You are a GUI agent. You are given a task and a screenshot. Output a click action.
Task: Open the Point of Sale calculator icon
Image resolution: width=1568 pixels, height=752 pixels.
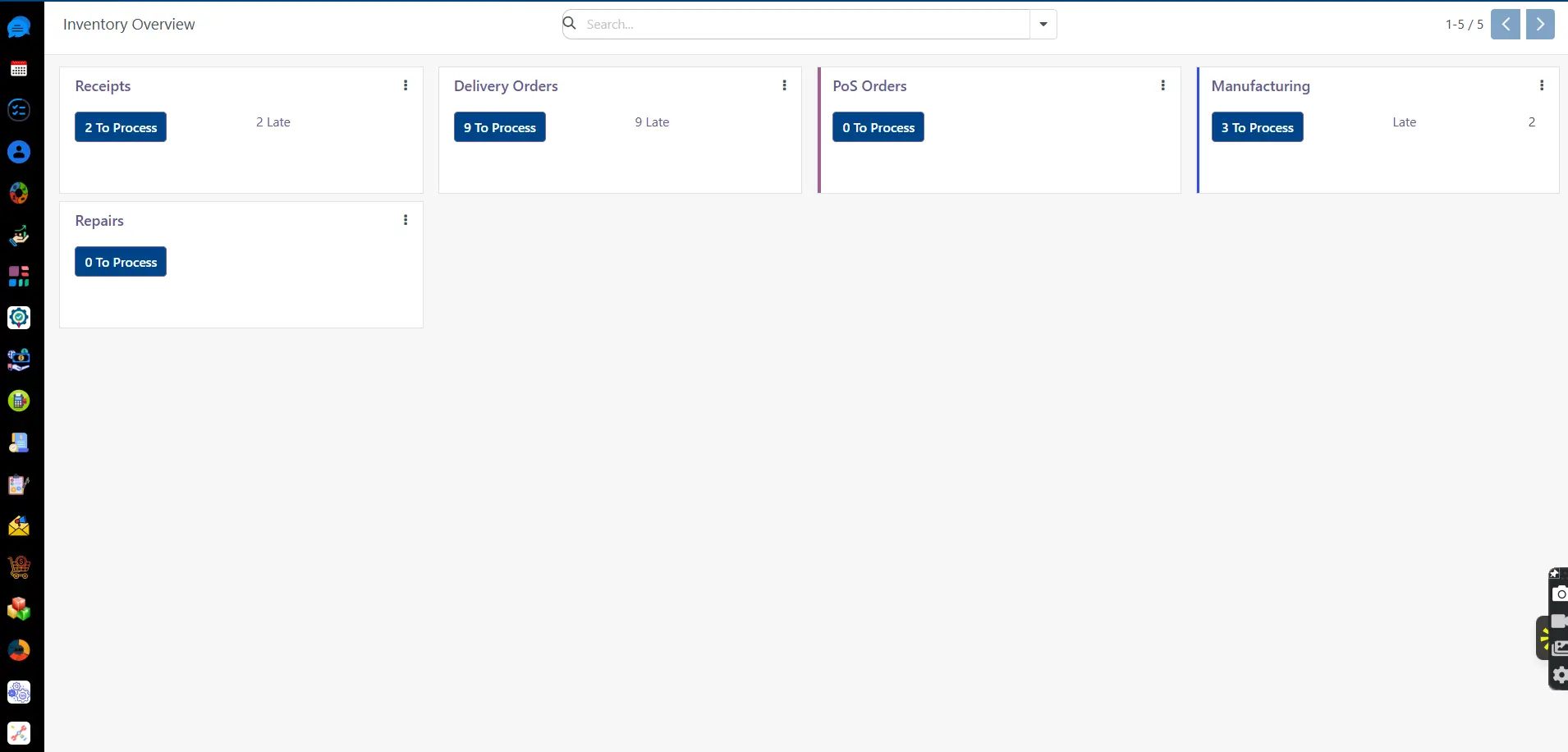pos(18,401)
